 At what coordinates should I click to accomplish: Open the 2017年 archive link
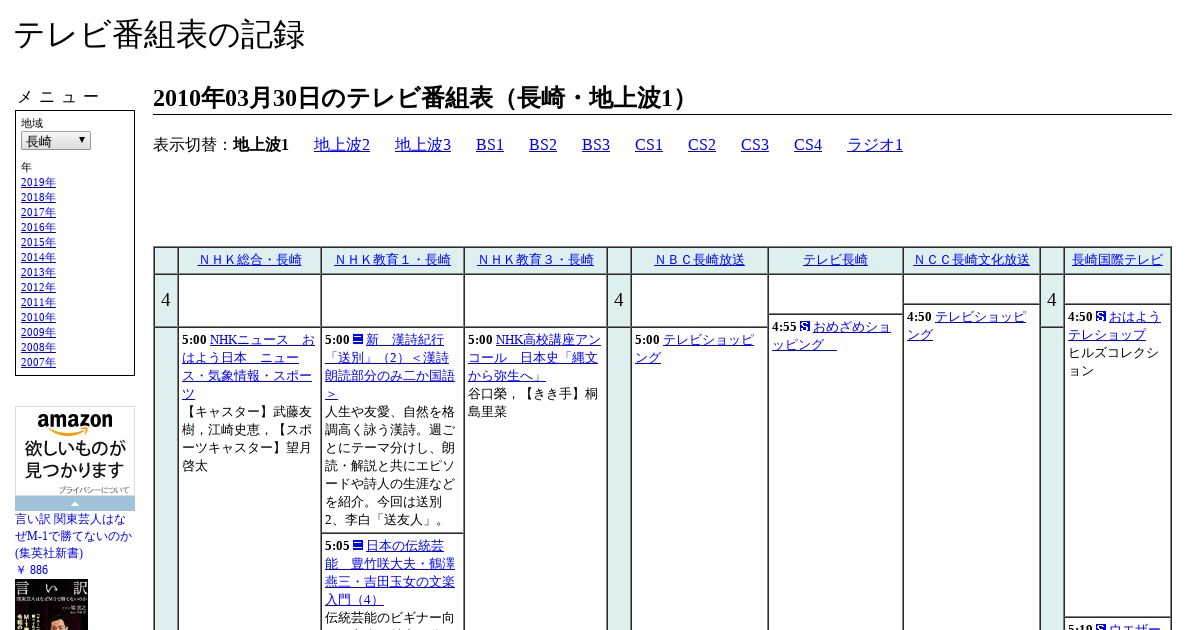point(38,213)
